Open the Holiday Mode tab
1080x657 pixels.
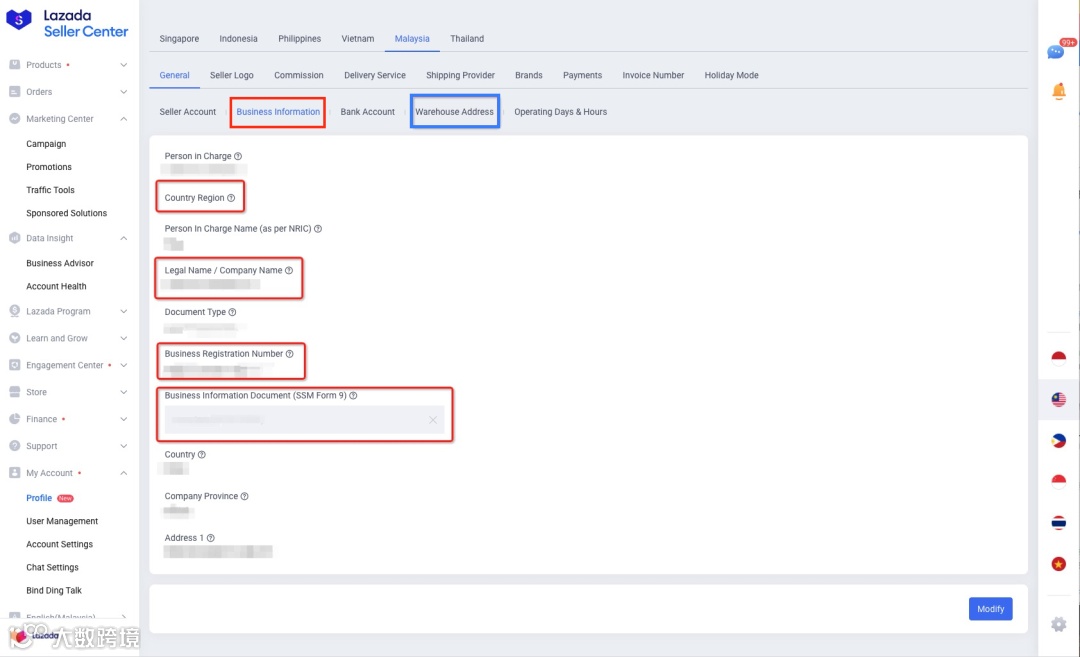pos(731,75)
